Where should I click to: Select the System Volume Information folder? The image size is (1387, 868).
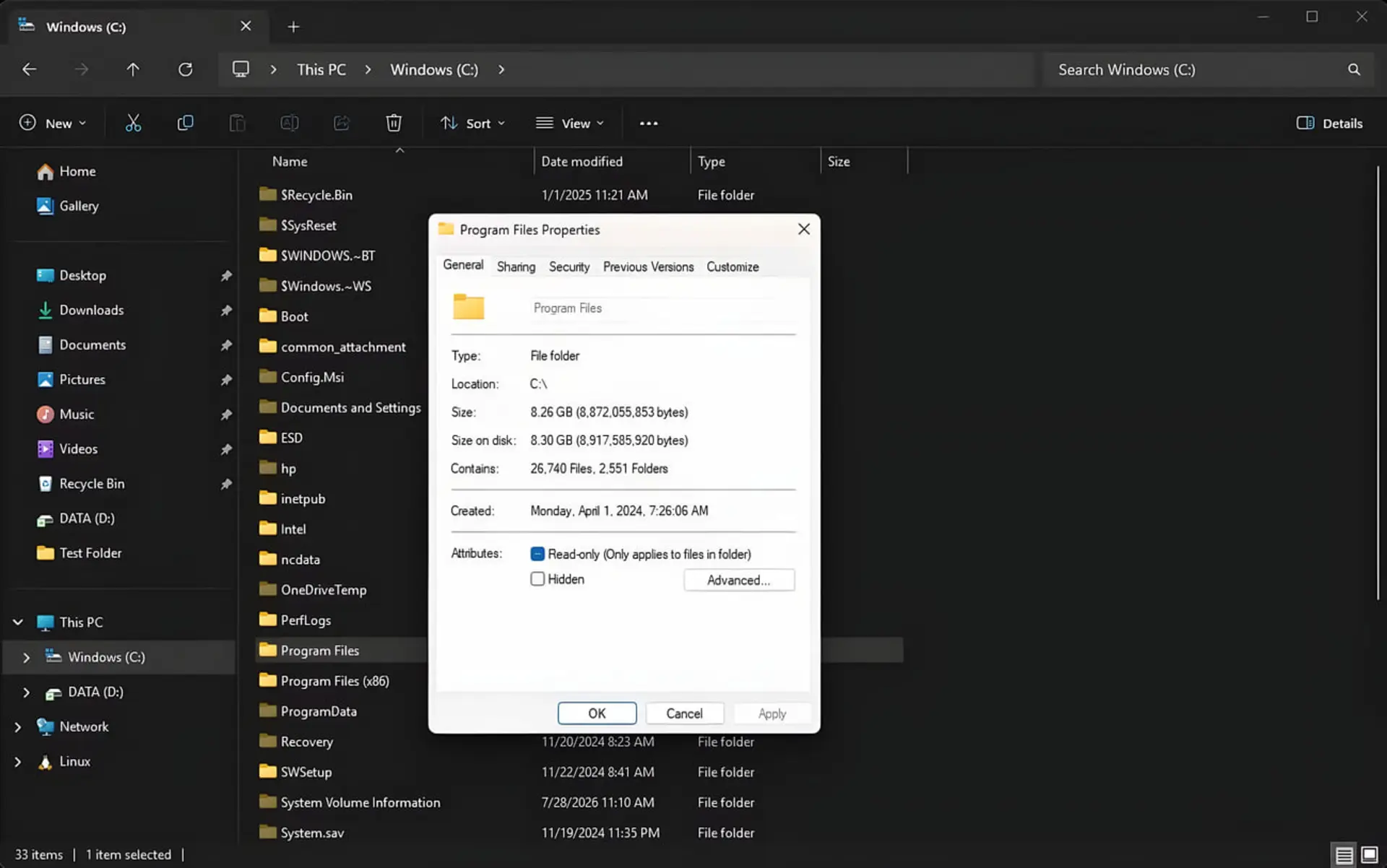point(360,802)
